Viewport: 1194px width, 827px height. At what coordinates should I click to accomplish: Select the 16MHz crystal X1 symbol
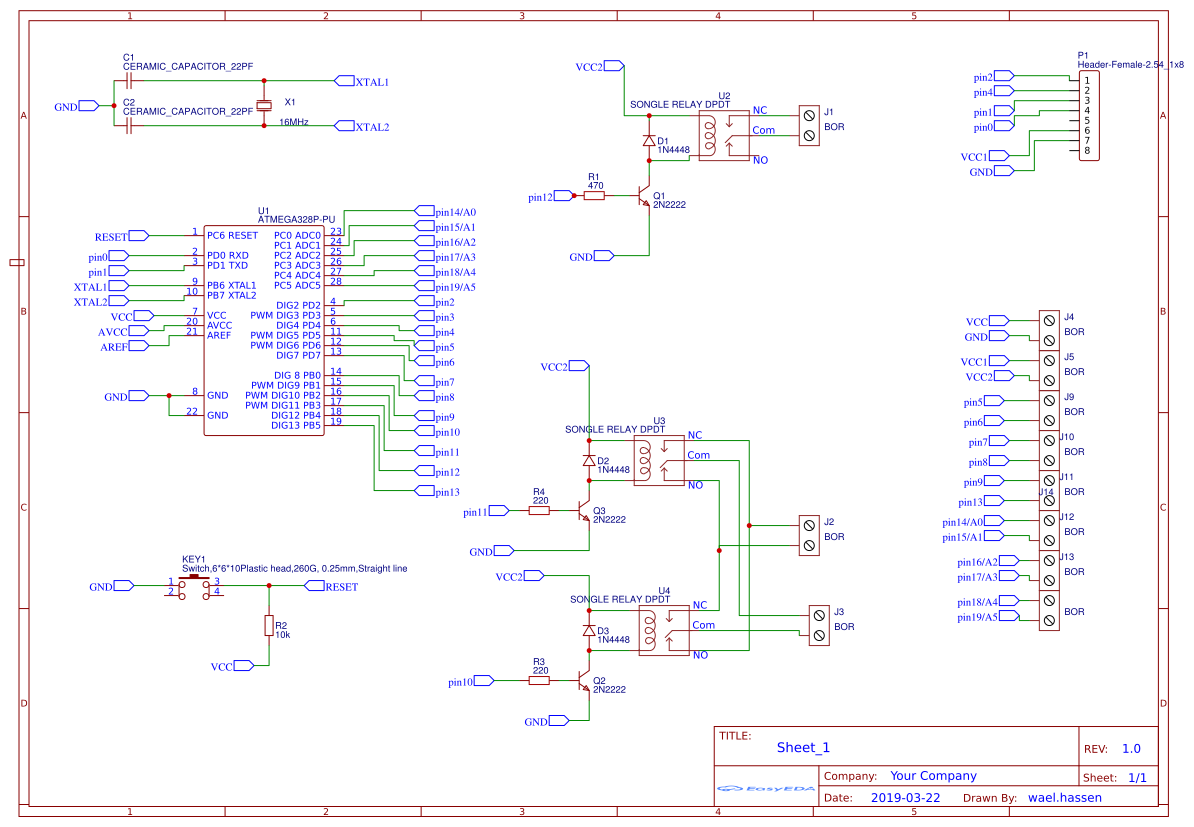tap(263, 105)
